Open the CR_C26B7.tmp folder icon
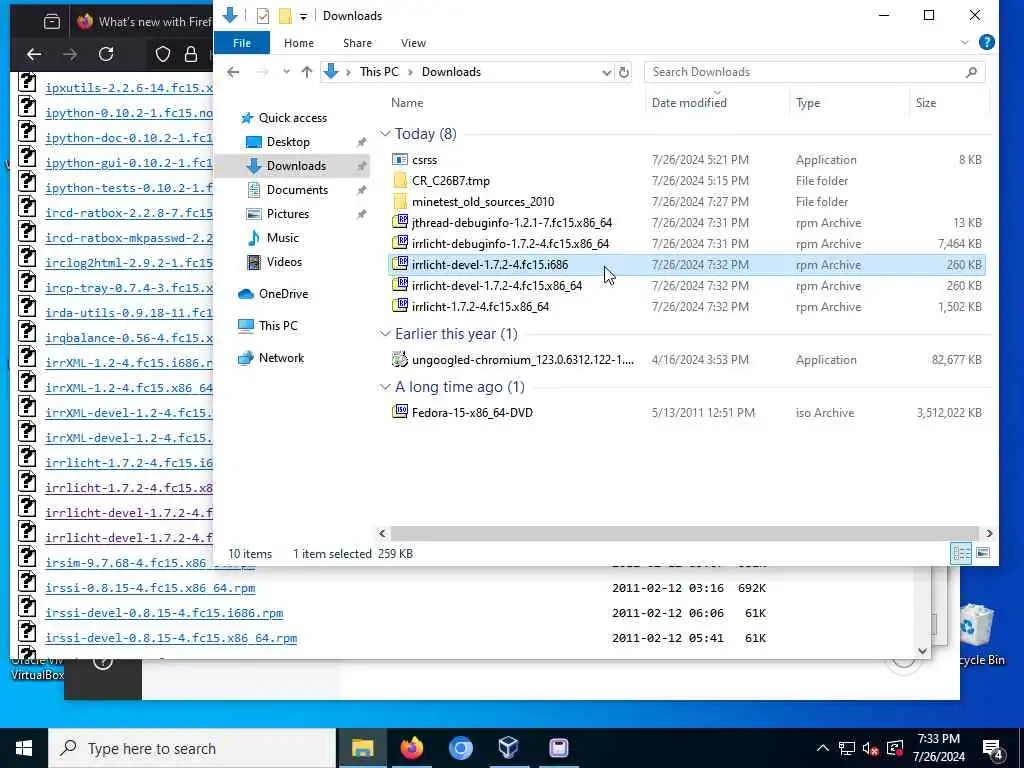The width and height of the screenshot is (1024, 768). click(400, 180)
